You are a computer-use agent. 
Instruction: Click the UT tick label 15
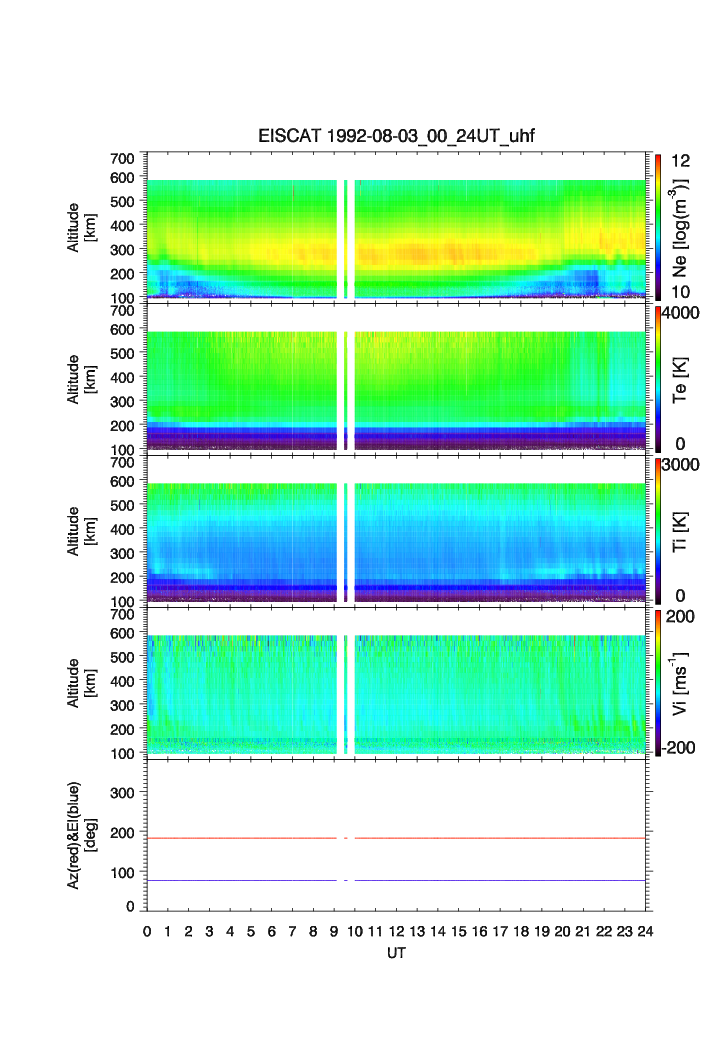point(459,931)
